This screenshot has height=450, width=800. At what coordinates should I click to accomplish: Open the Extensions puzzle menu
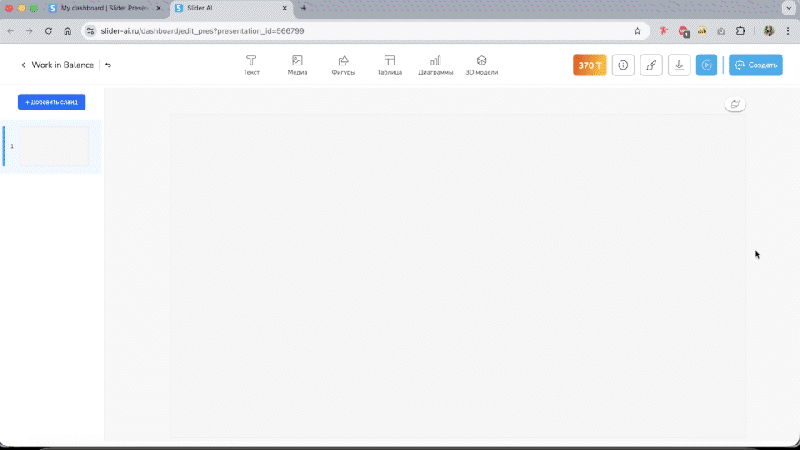(x=740, y=31)
